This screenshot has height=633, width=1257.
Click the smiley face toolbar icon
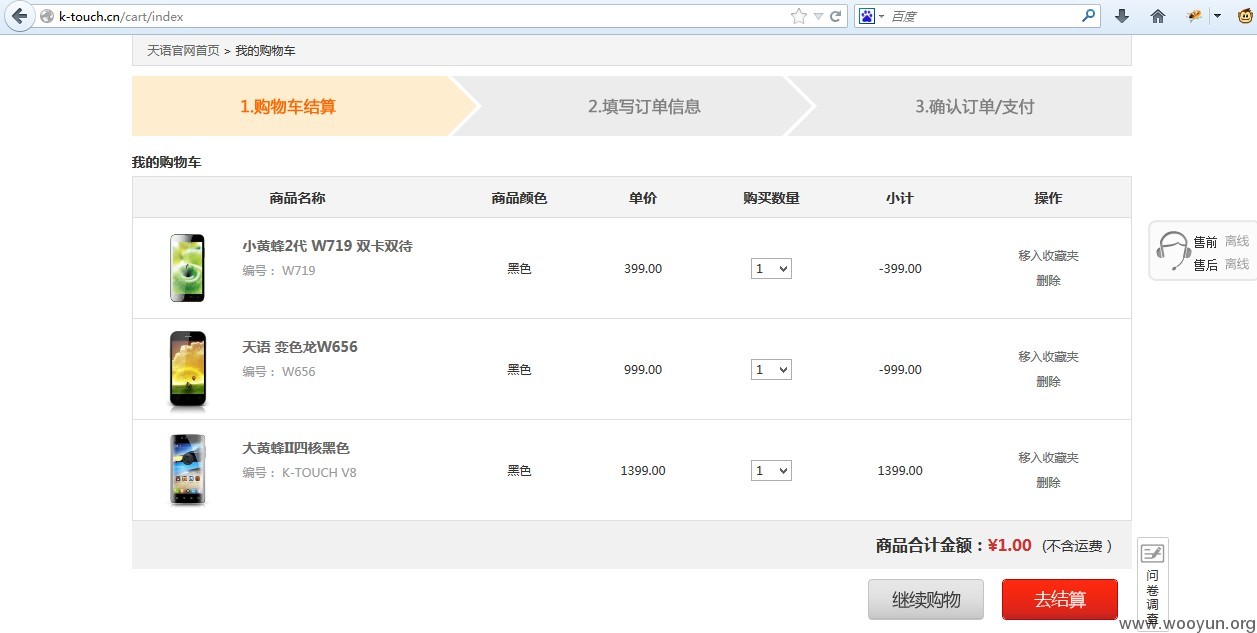click(1244, 16)
